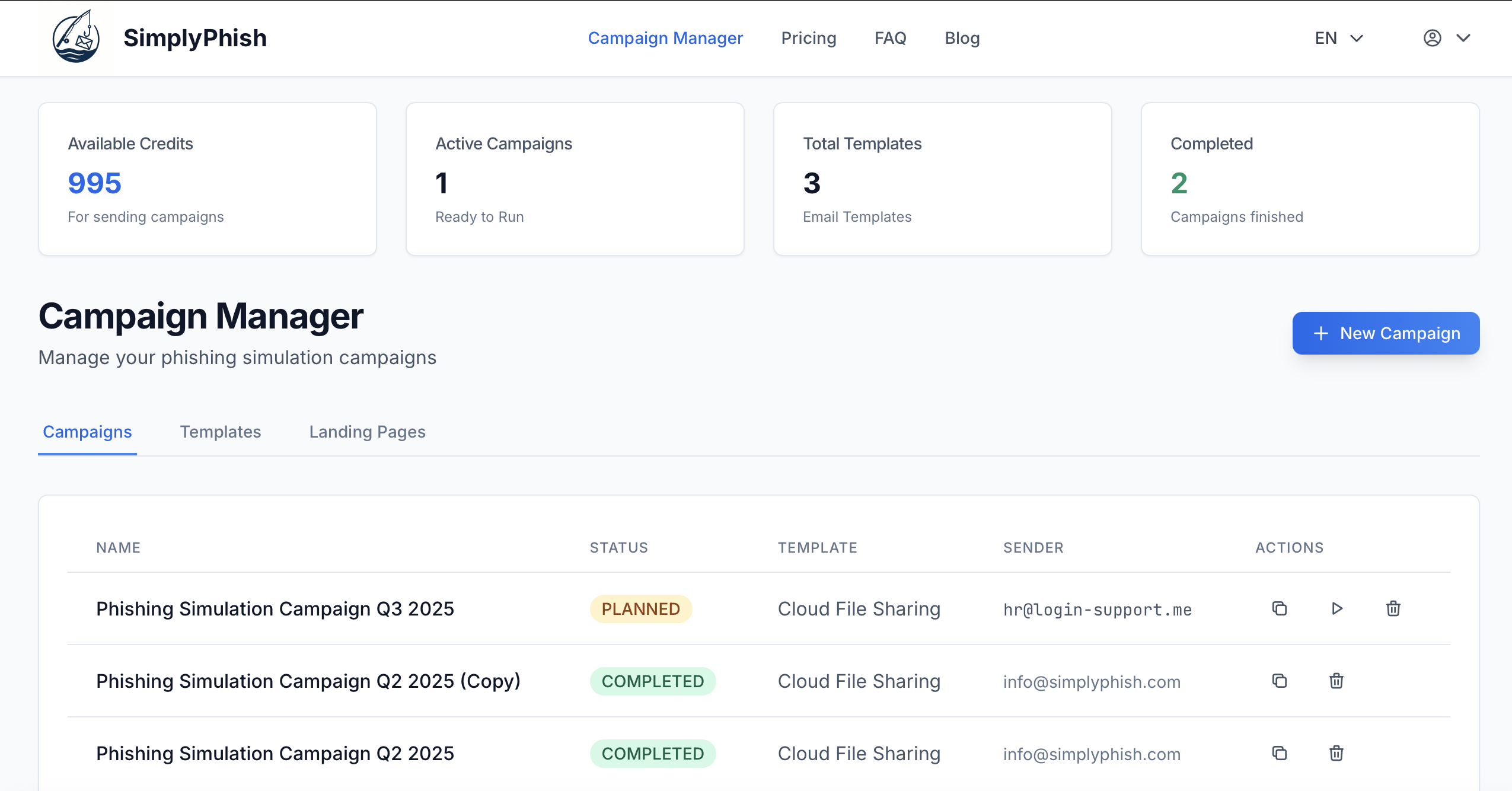Open the EN language dropdown

point(1338,38)
